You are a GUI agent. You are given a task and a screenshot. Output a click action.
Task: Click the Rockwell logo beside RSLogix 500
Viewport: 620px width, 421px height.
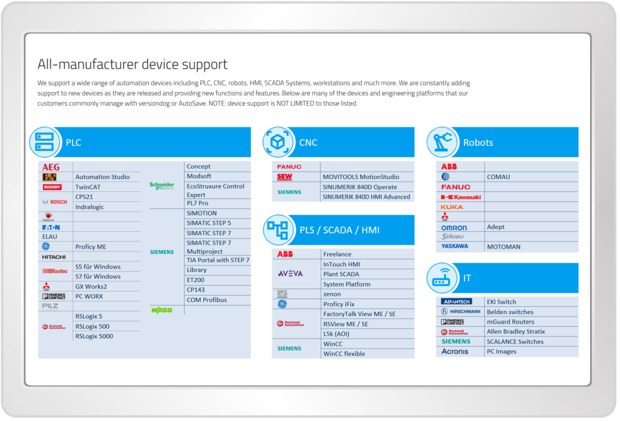(54, 327)
